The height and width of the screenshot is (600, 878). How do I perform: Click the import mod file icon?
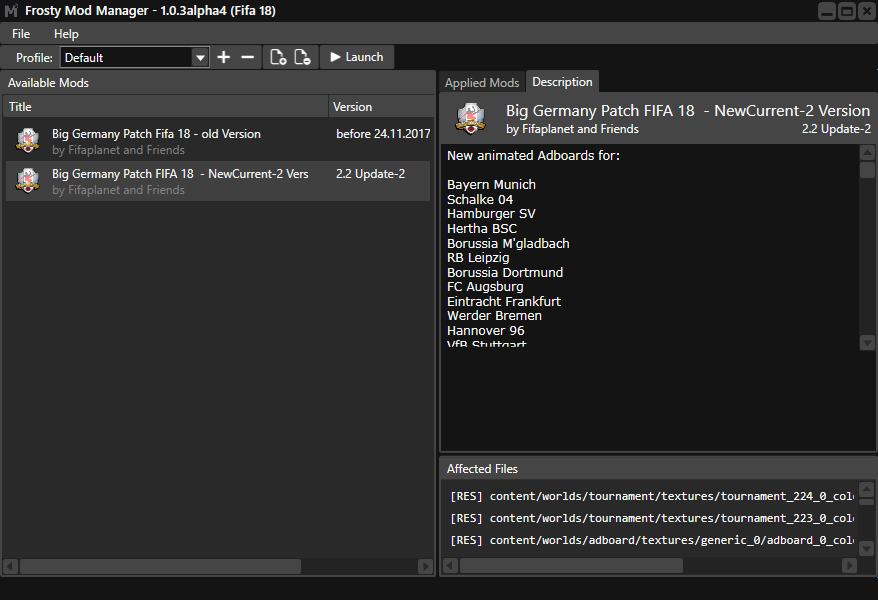pos(278,57)
